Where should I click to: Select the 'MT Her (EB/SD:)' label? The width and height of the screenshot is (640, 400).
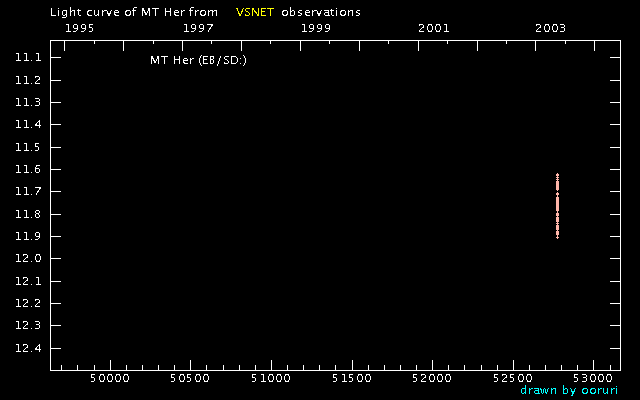coord(198,60)
